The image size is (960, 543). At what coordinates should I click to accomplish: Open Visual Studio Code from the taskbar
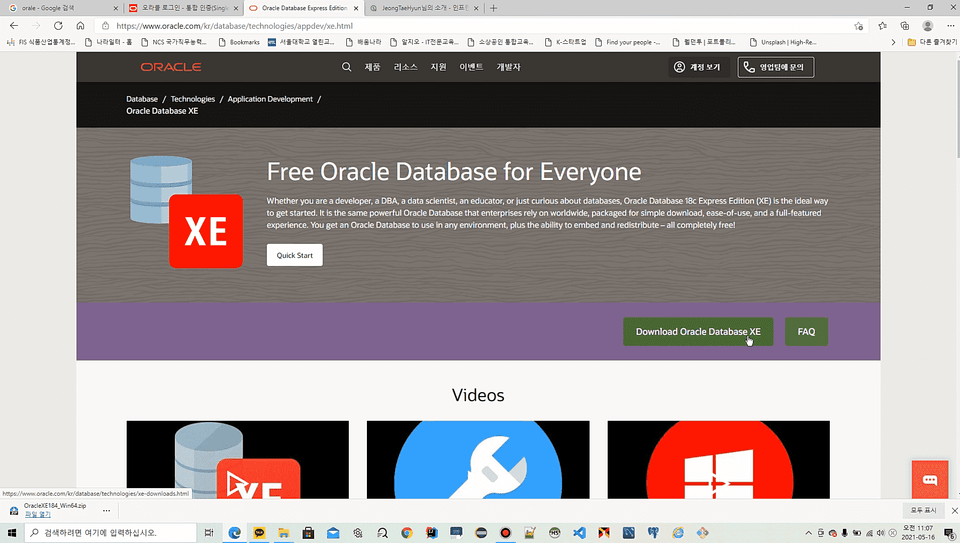(579, 533)
